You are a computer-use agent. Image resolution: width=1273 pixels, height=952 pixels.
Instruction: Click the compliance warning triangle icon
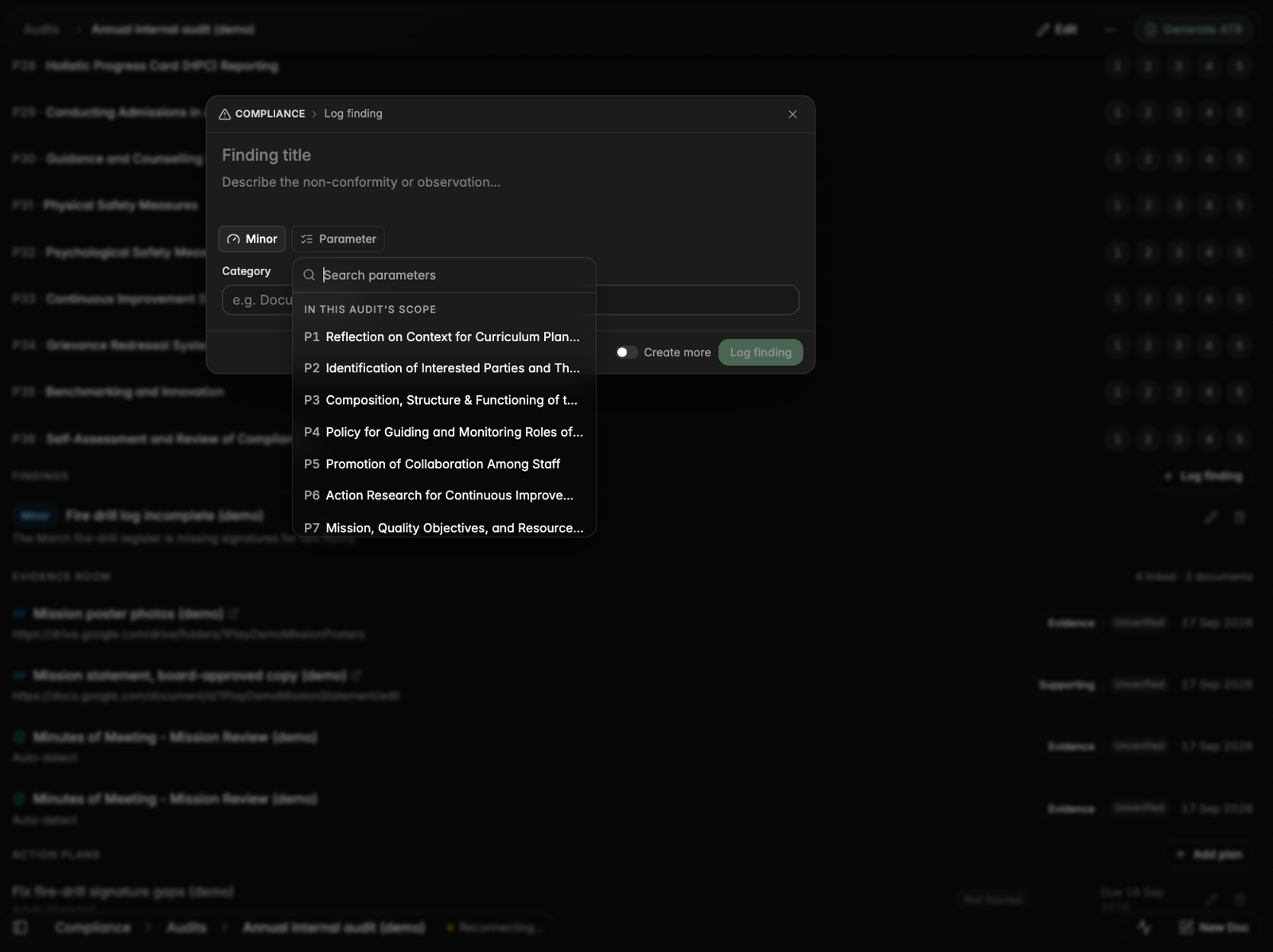pos(225,115)
